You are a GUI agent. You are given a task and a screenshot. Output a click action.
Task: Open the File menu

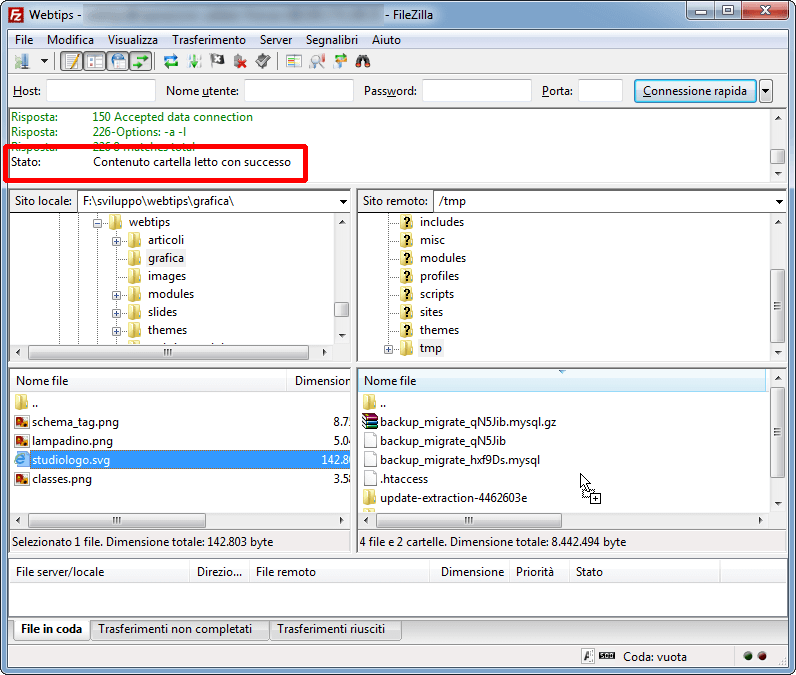tap(24, 40)
